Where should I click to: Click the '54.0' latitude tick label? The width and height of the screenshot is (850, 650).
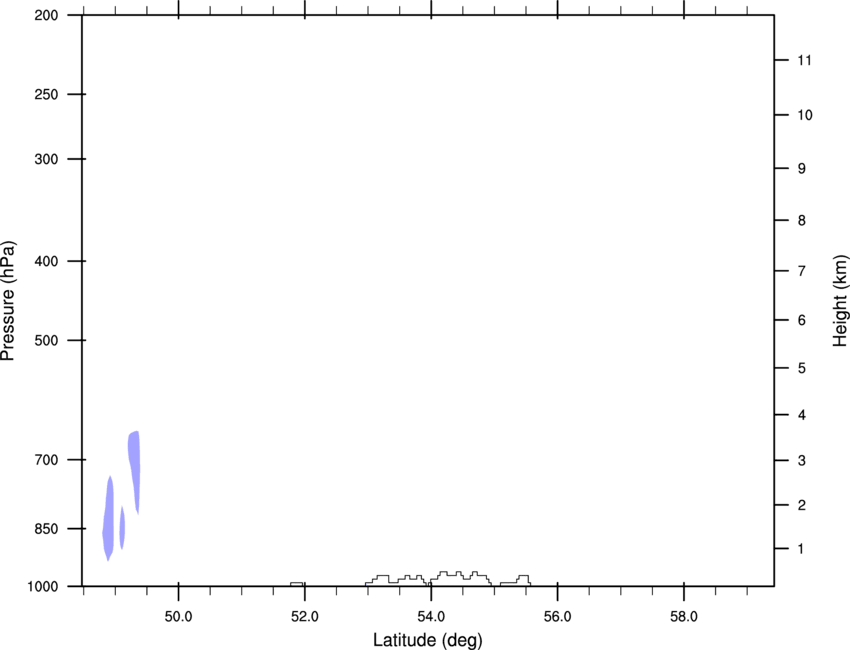(x=431, y=616)
